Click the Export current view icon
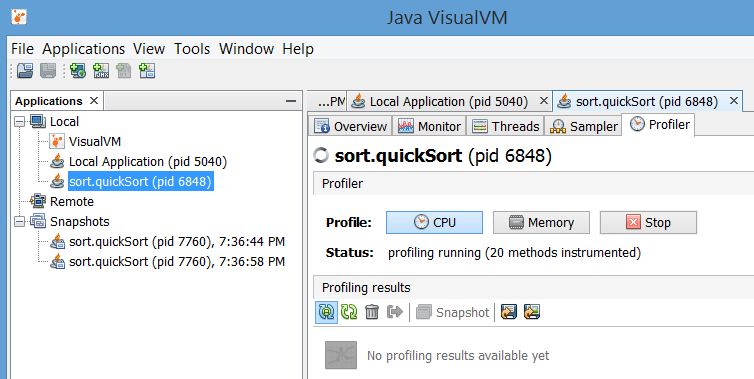 tap(509, 312)
